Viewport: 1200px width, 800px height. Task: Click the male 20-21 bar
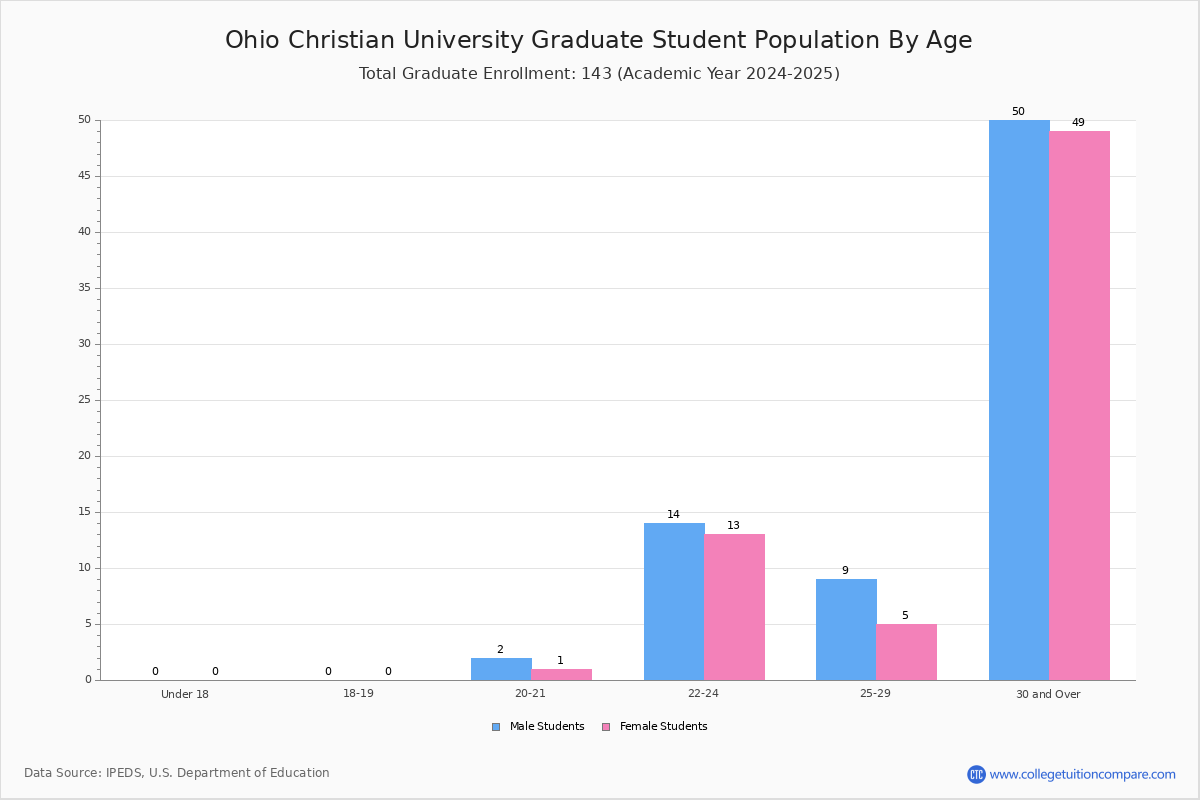click(501, 669)
